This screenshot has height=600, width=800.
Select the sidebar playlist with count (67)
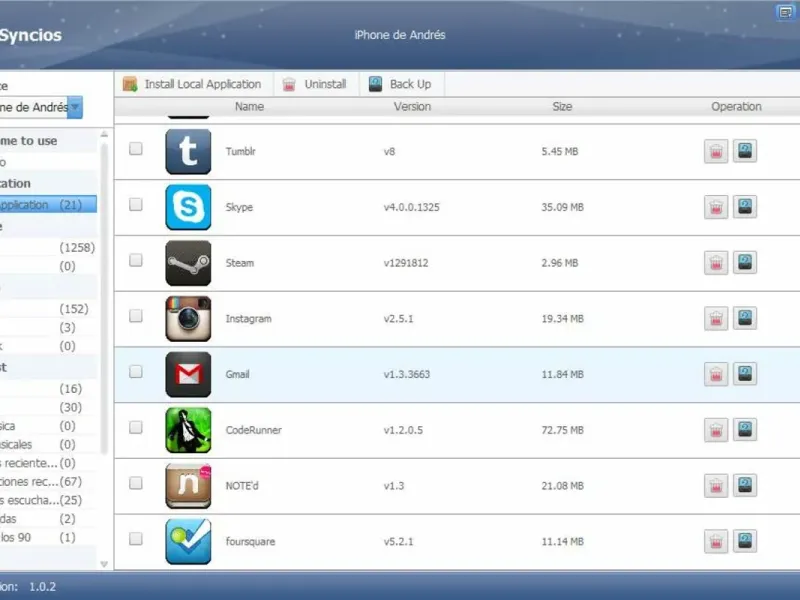click(x=48, y=482)
